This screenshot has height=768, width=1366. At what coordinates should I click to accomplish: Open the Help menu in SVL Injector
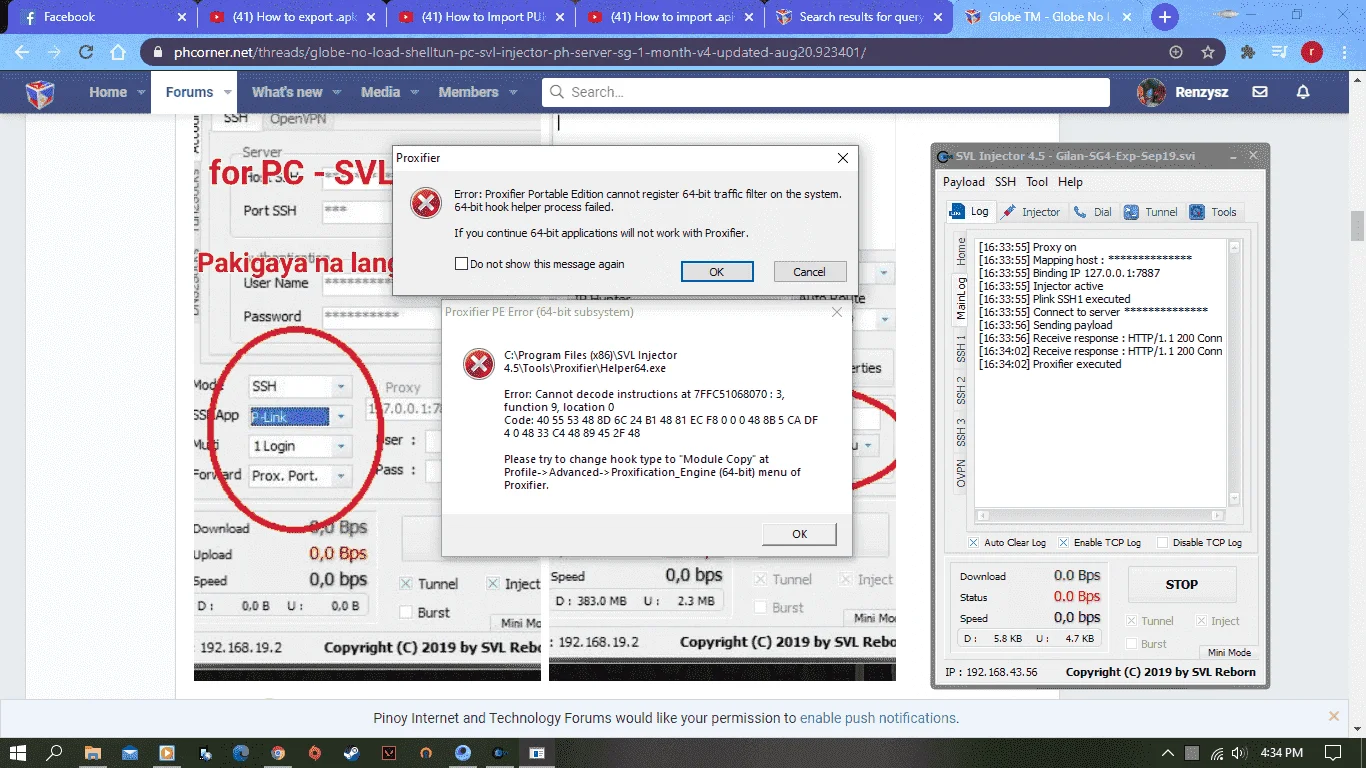[x=1070, y=182]
